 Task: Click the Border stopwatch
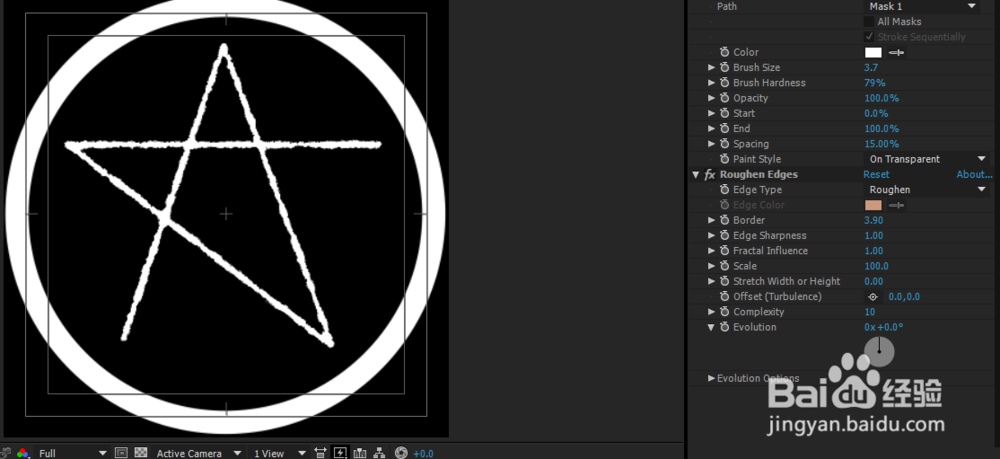tap(724, 221)
